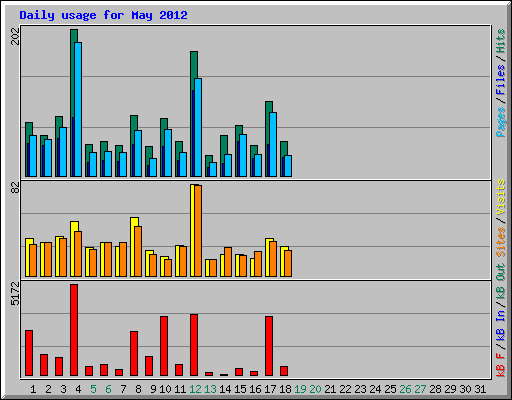Click the Visits legend label
The width and height of the screenshot is (512, 400).
[x=501, y=197]
